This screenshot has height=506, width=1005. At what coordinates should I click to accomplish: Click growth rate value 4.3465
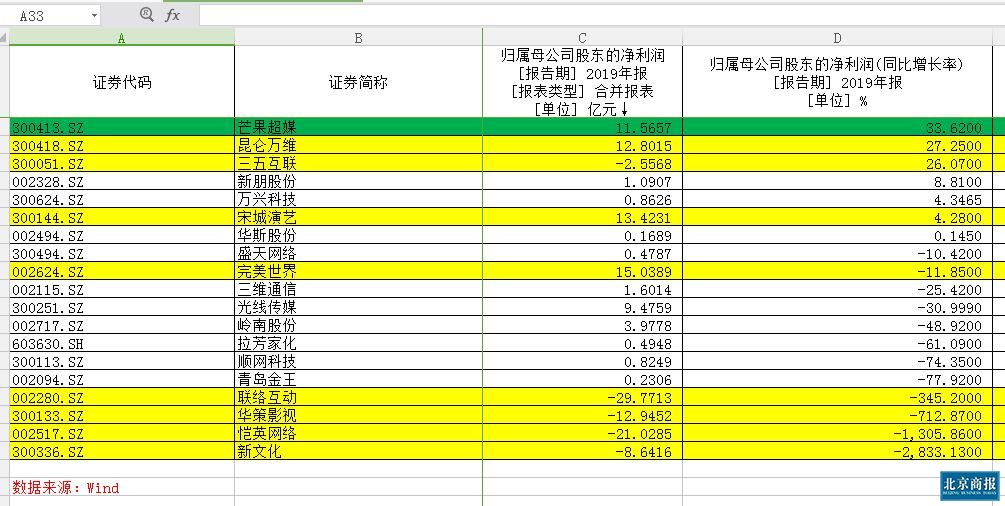click(837, 199)
